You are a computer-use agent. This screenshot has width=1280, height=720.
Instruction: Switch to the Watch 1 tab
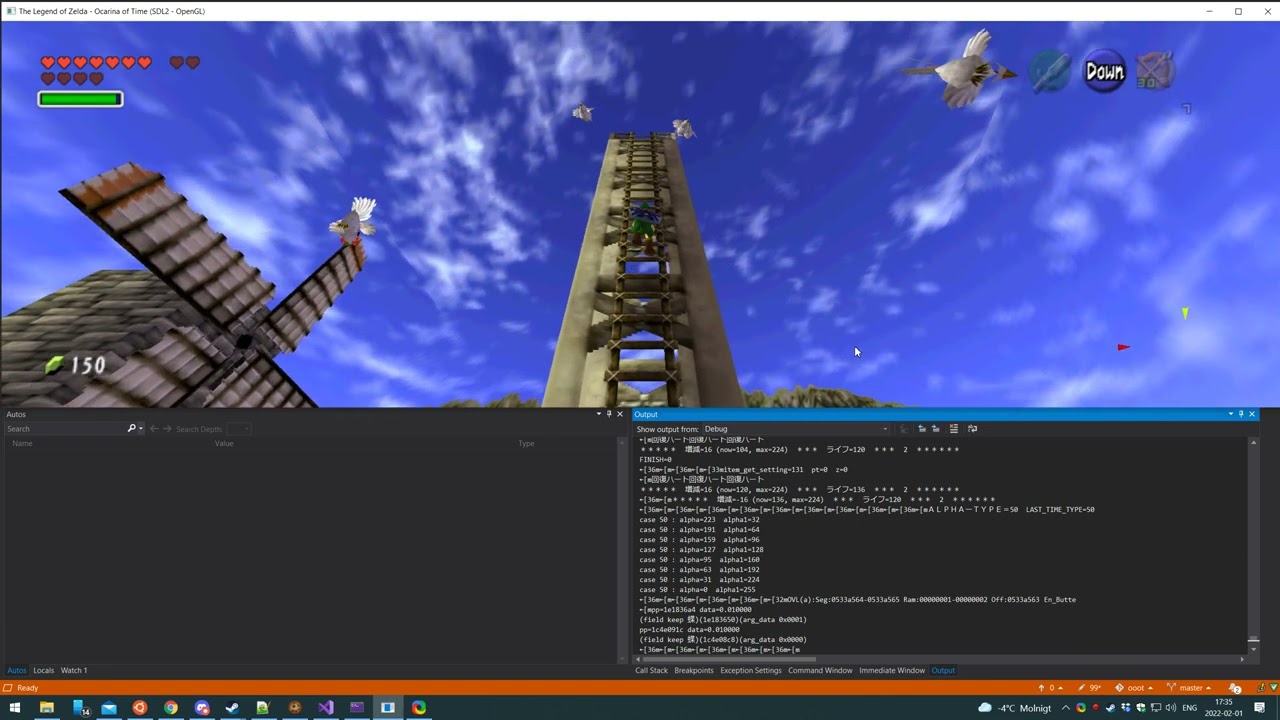[x=74, y=670]
